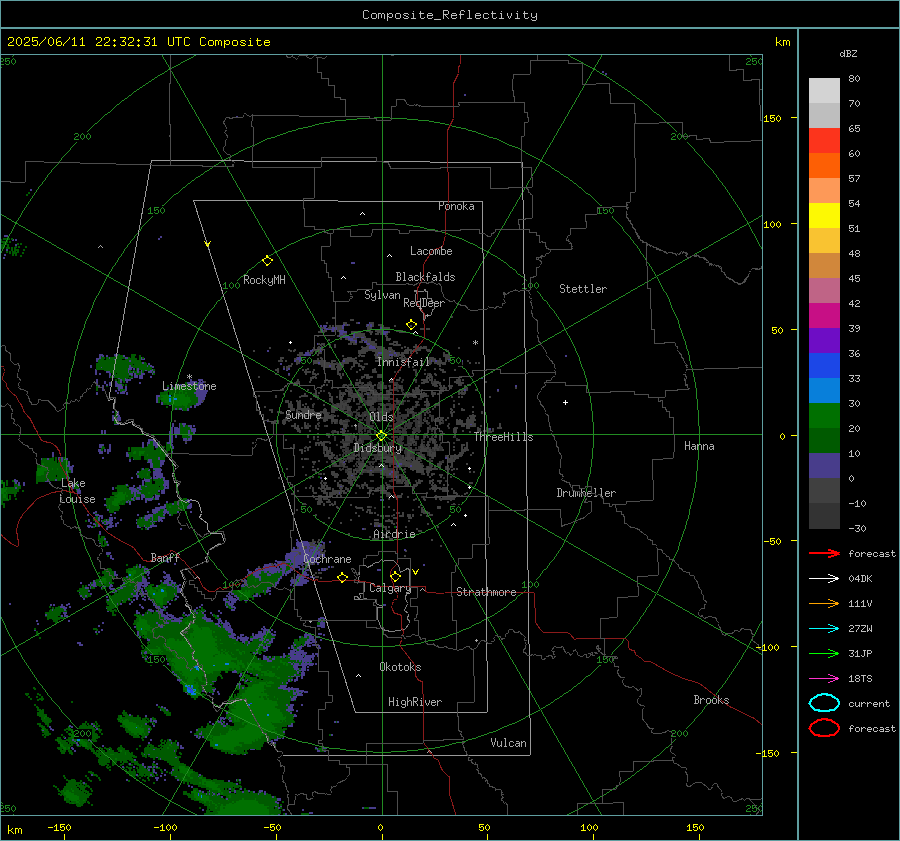Click the Limestone label

click(x=189, y=386)
